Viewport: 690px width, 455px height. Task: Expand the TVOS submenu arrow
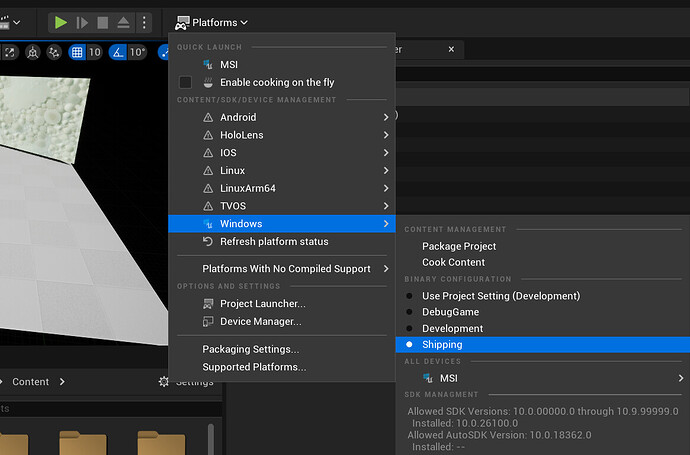(386, 206)
